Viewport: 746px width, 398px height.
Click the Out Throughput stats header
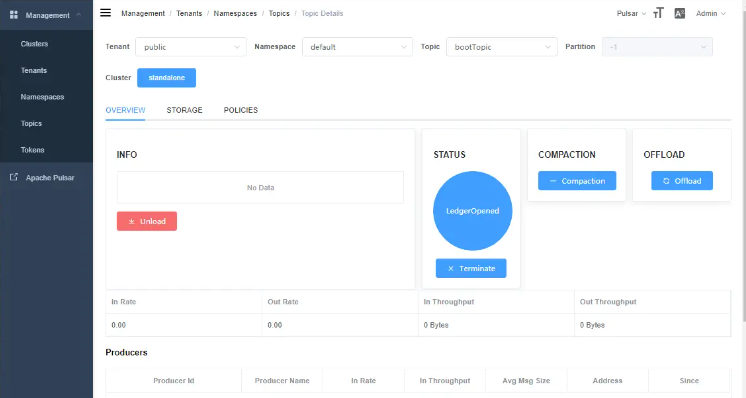click(x=652, y=302)
